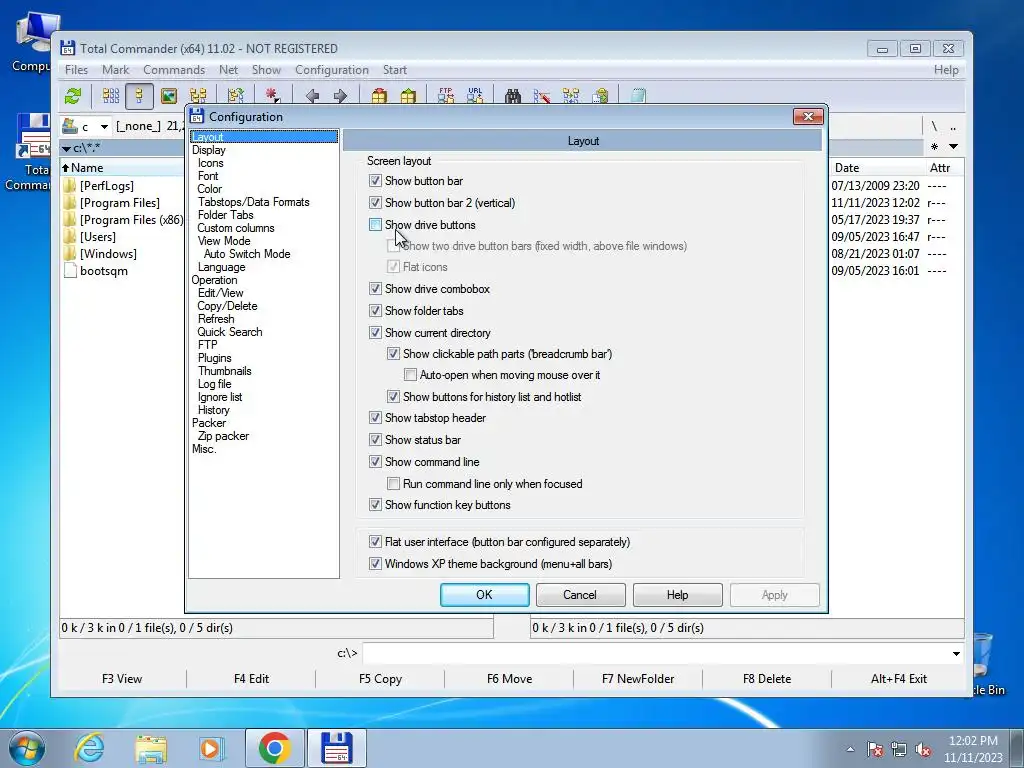Open the Commands menu
The height and width of the screenshot is (768, 1024).
(174, 70)
